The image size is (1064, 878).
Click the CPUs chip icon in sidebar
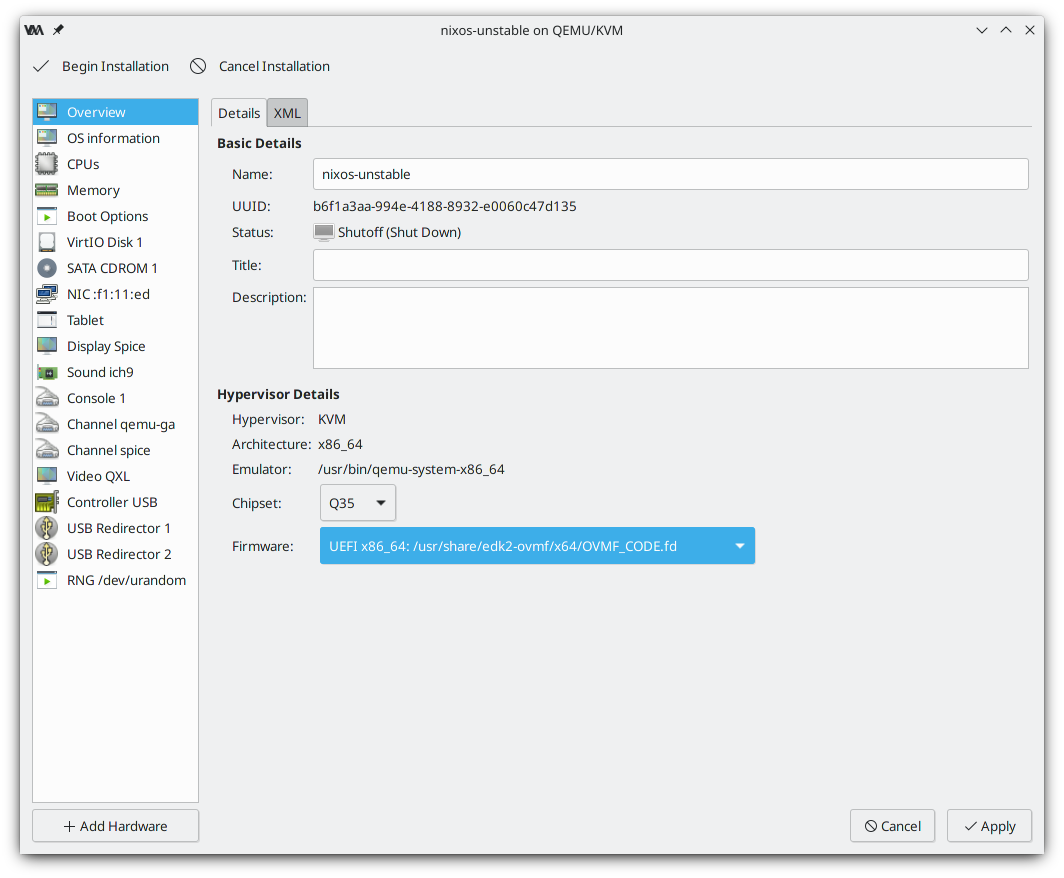(x=47, y=164)
